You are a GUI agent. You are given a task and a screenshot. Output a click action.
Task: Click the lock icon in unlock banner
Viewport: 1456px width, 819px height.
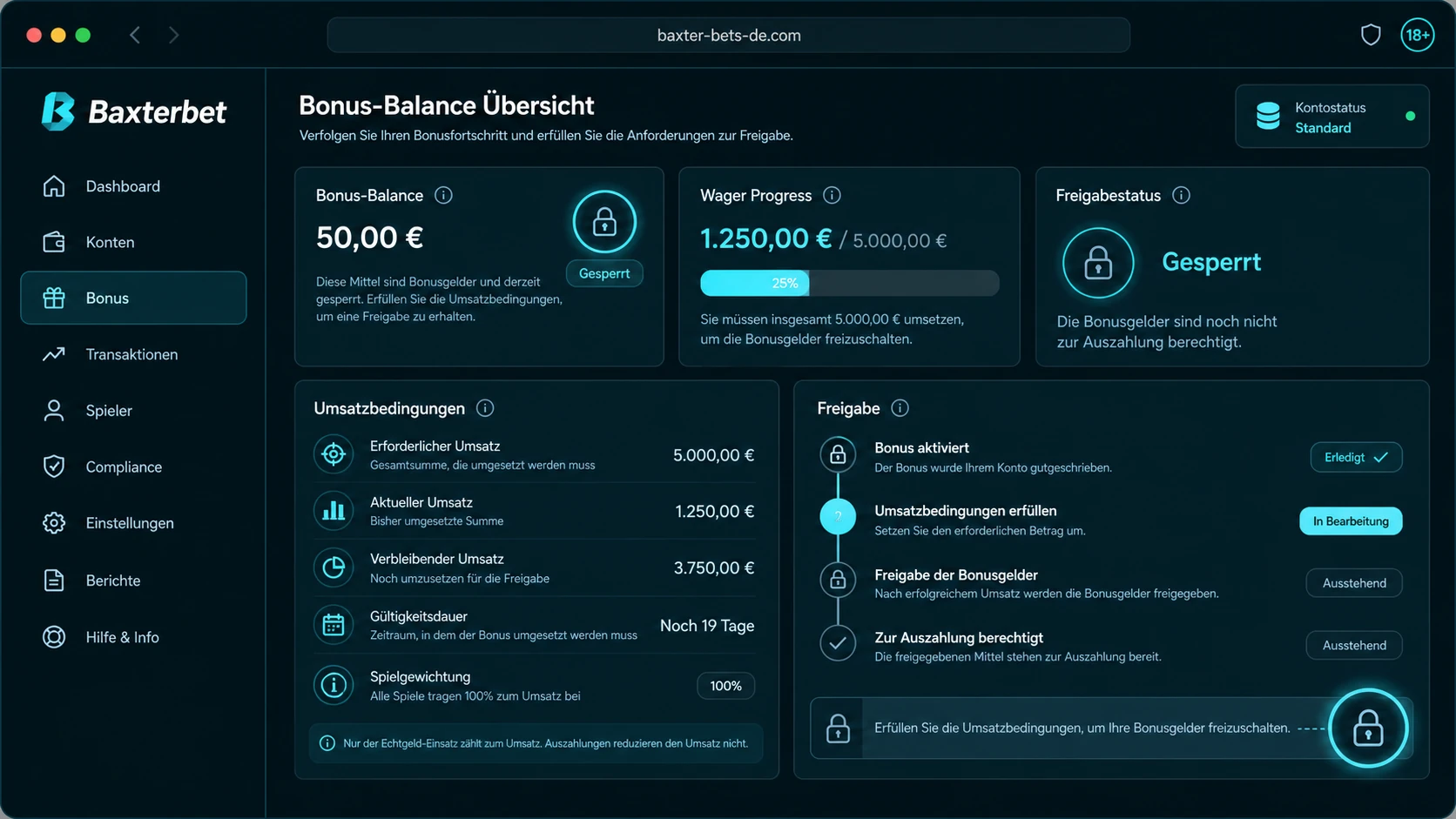838,728
